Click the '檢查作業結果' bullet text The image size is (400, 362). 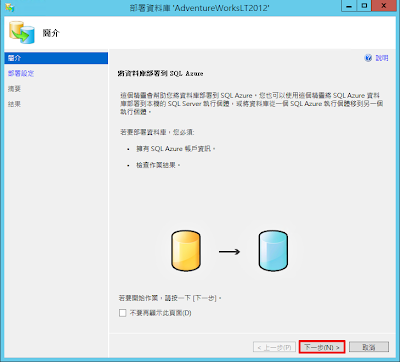click(x=158, y=165)
